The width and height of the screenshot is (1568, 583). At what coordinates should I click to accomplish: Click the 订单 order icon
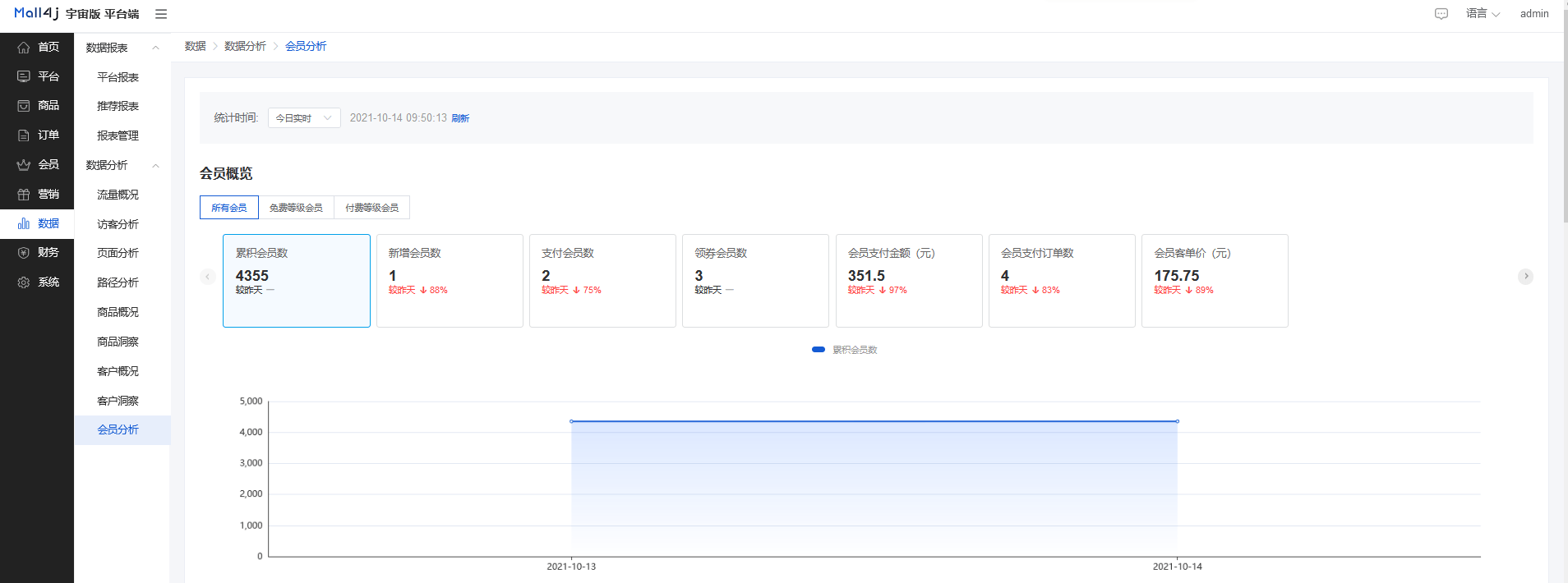pyautogui.click(x=24, y=135)
